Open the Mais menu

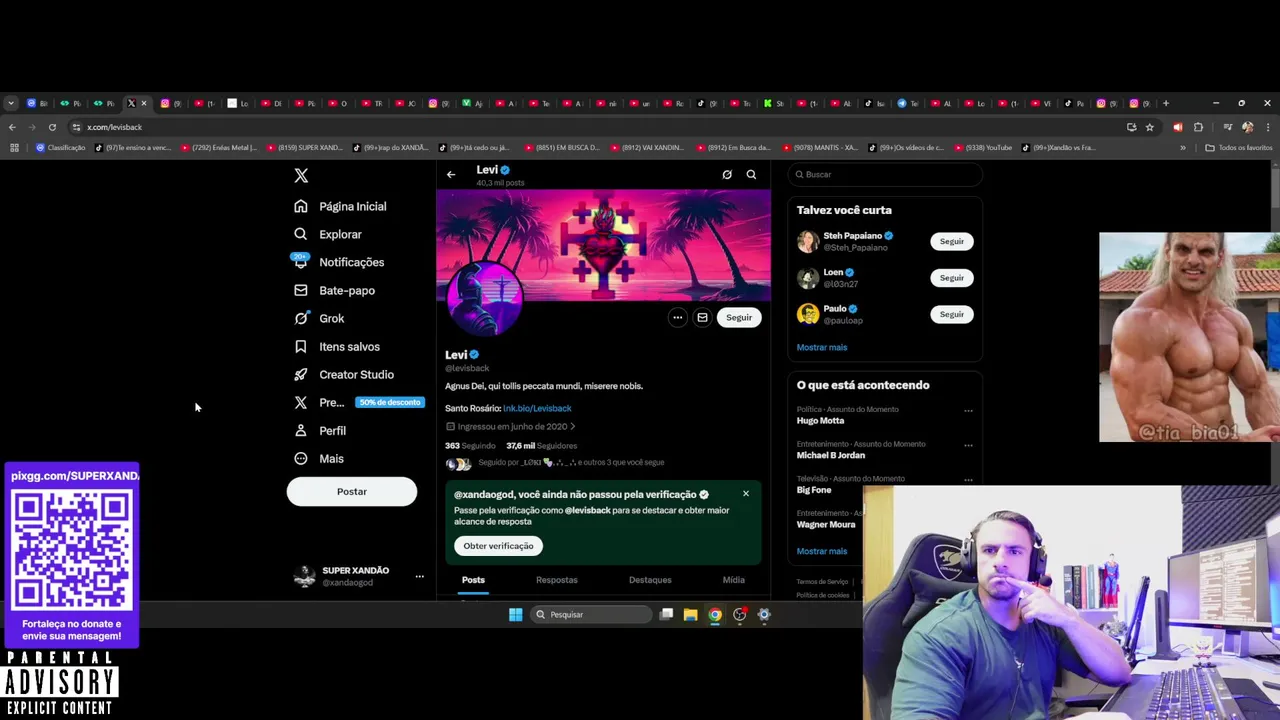319,458
